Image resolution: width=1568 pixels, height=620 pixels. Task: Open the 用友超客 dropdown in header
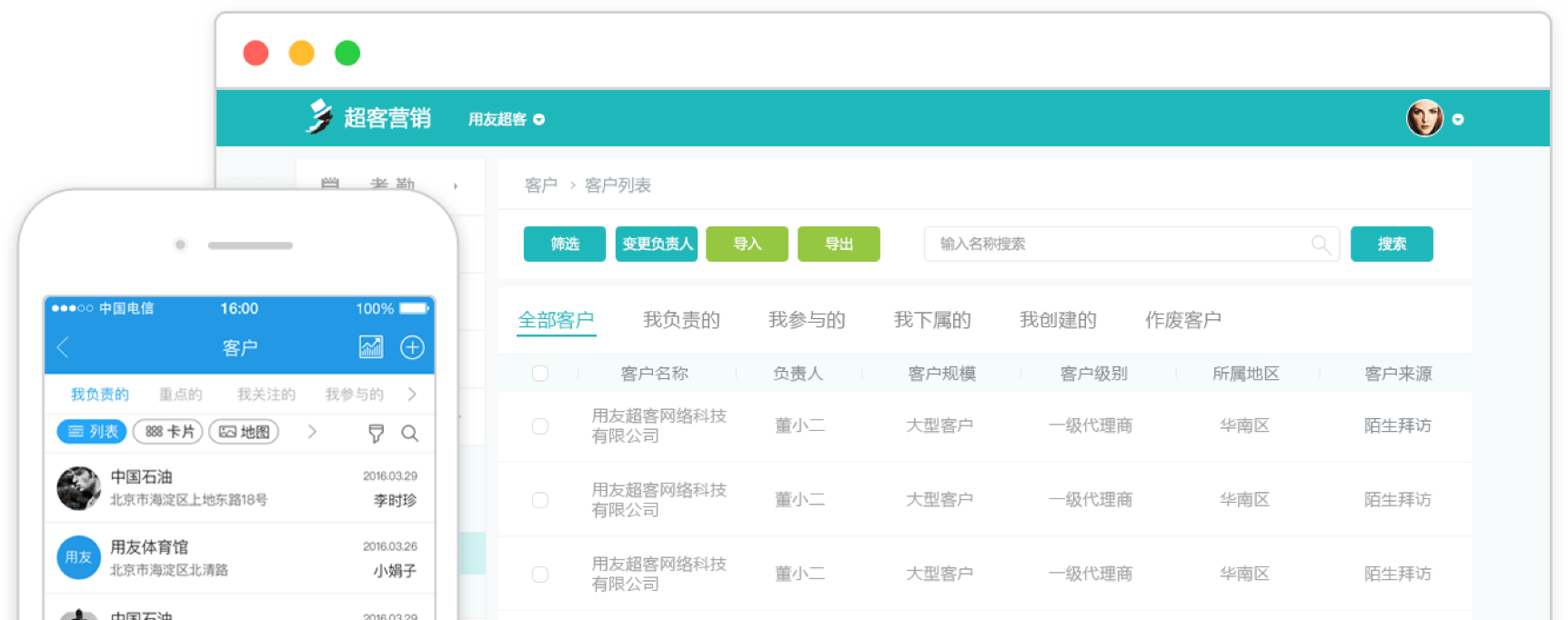tap(506, 119)
